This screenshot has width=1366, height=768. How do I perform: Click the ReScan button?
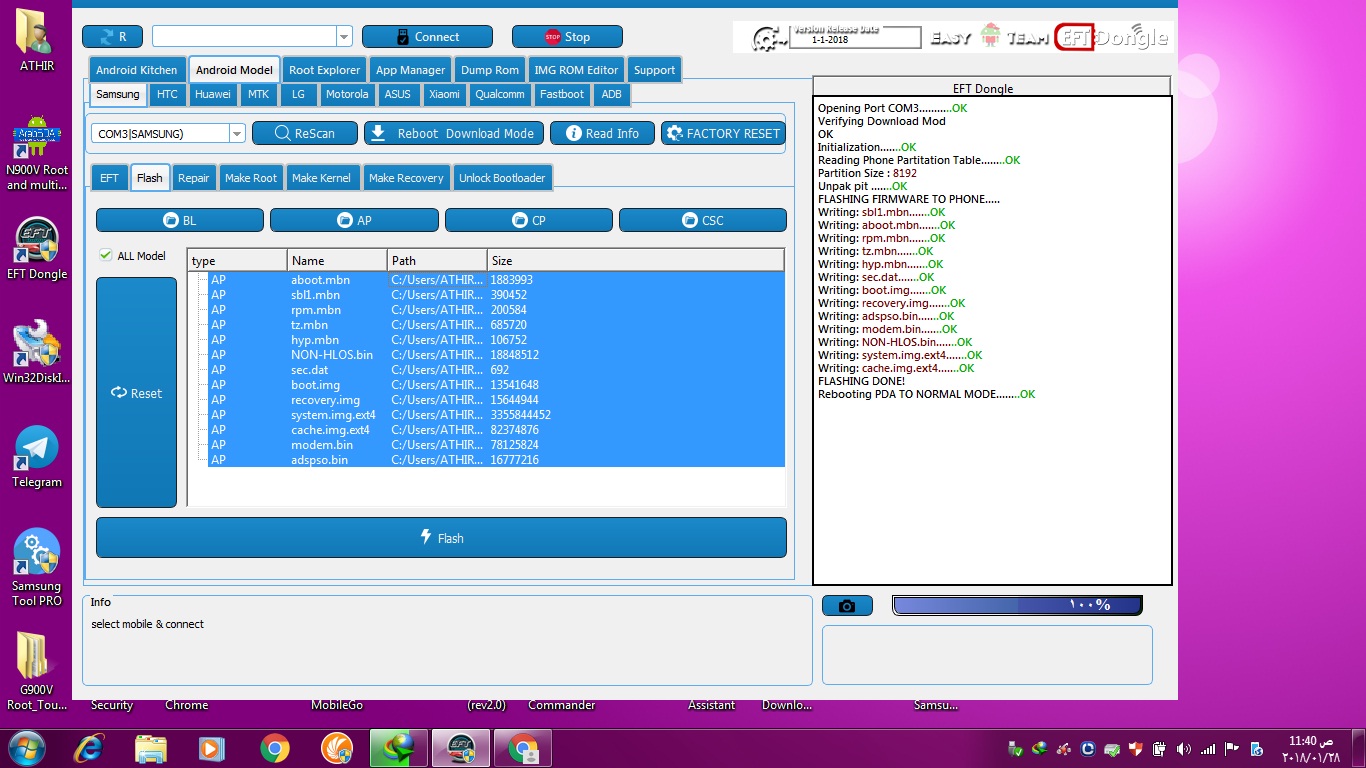[x=305, y=133]
